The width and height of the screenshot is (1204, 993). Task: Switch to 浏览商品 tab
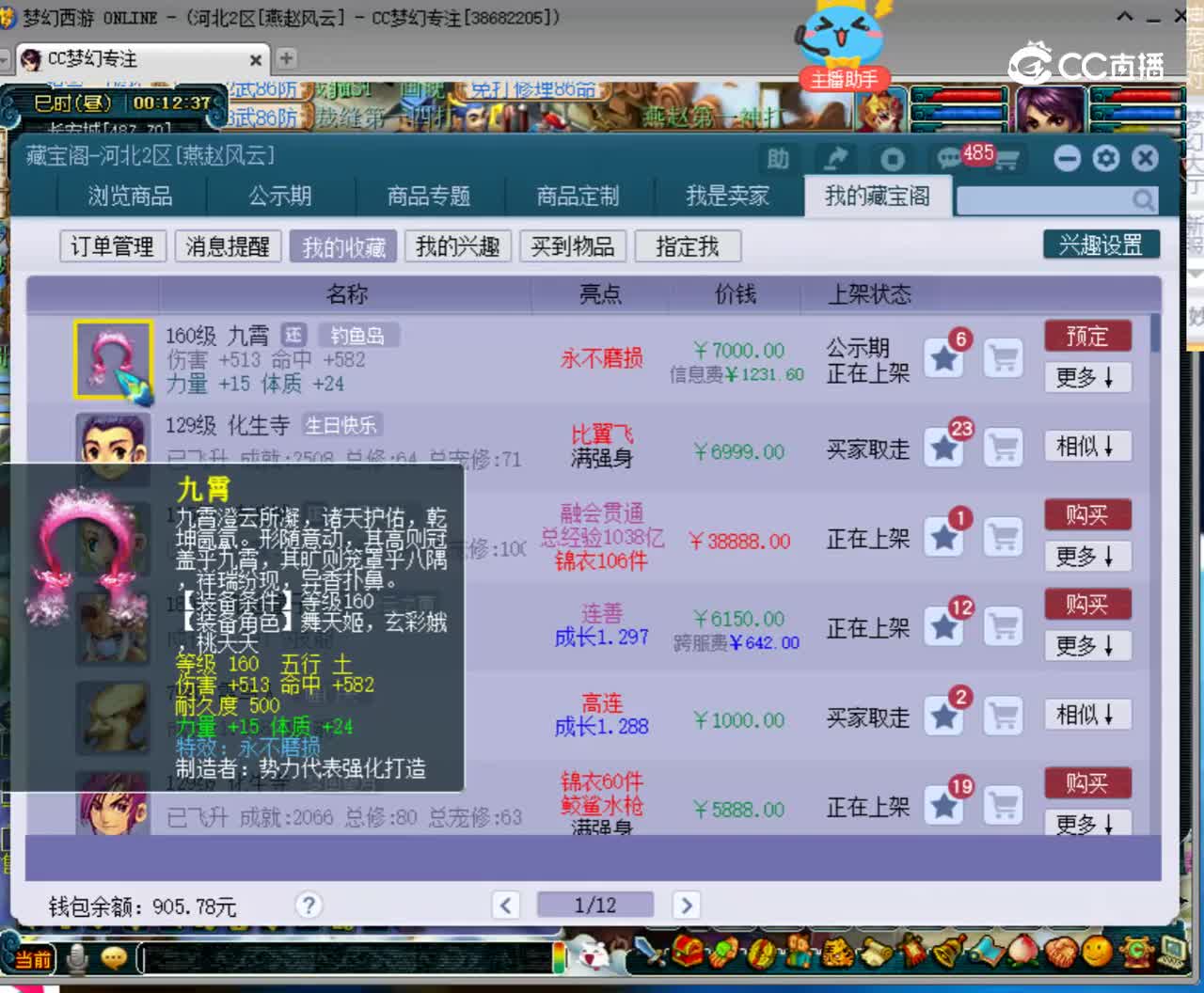coord(130,196)
